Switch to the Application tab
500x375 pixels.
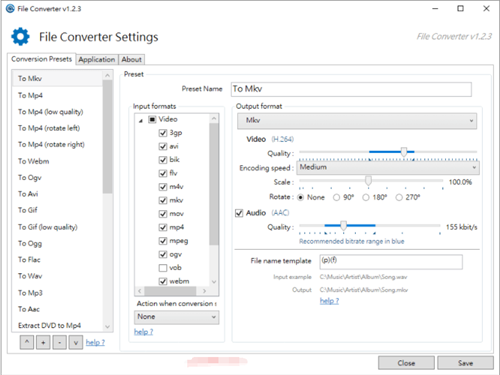coord(97,59)
